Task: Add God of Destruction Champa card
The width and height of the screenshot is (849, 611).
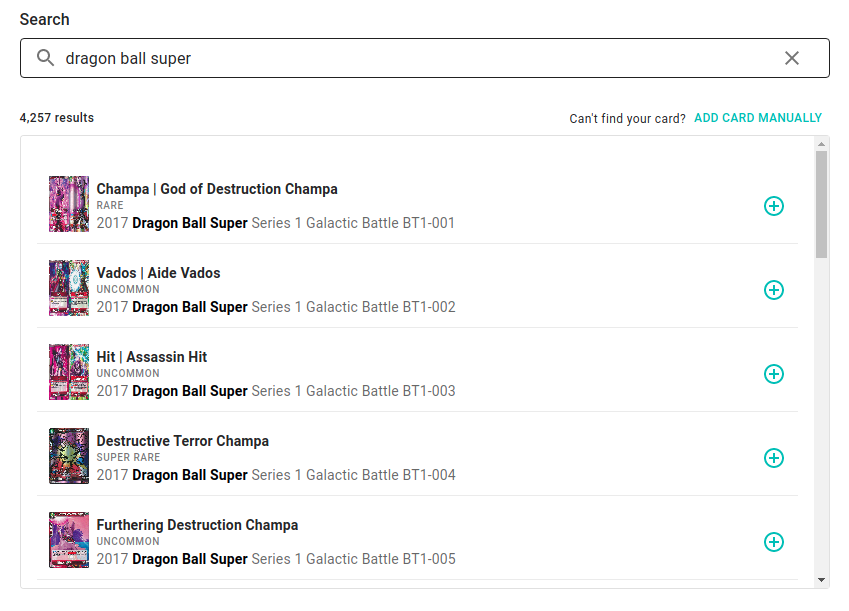Action: pos(773,206)
